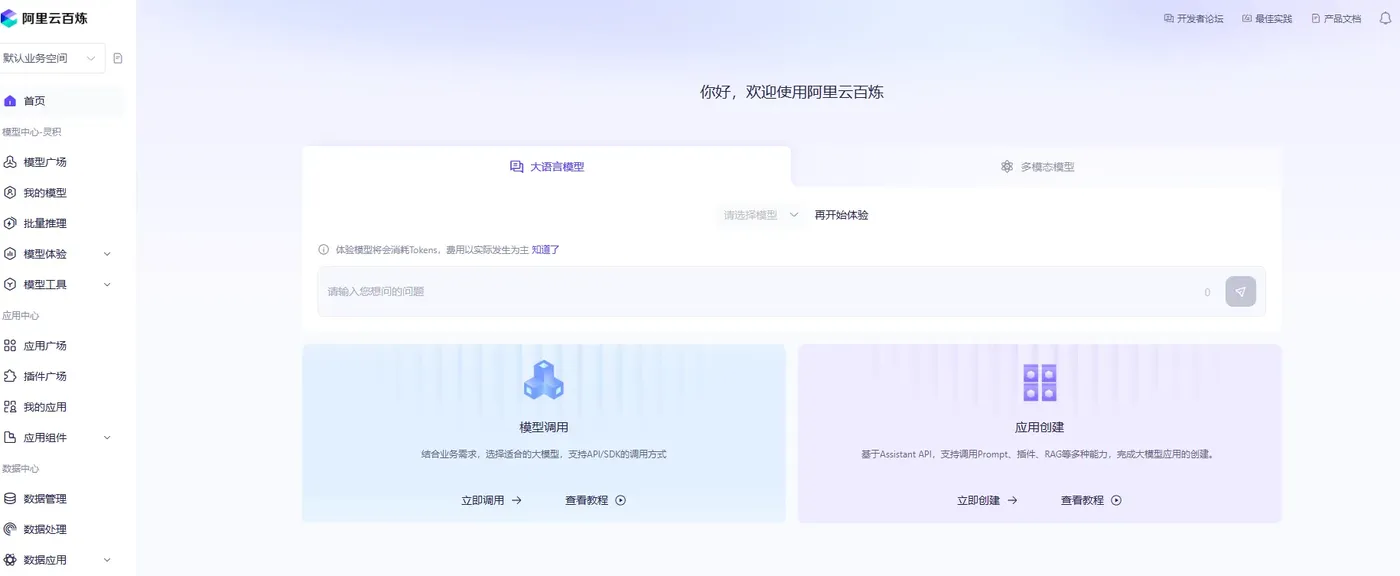
Task: Switch to the 大语言模型 tab
Action: pyautogui.click(x=546, y=167)
